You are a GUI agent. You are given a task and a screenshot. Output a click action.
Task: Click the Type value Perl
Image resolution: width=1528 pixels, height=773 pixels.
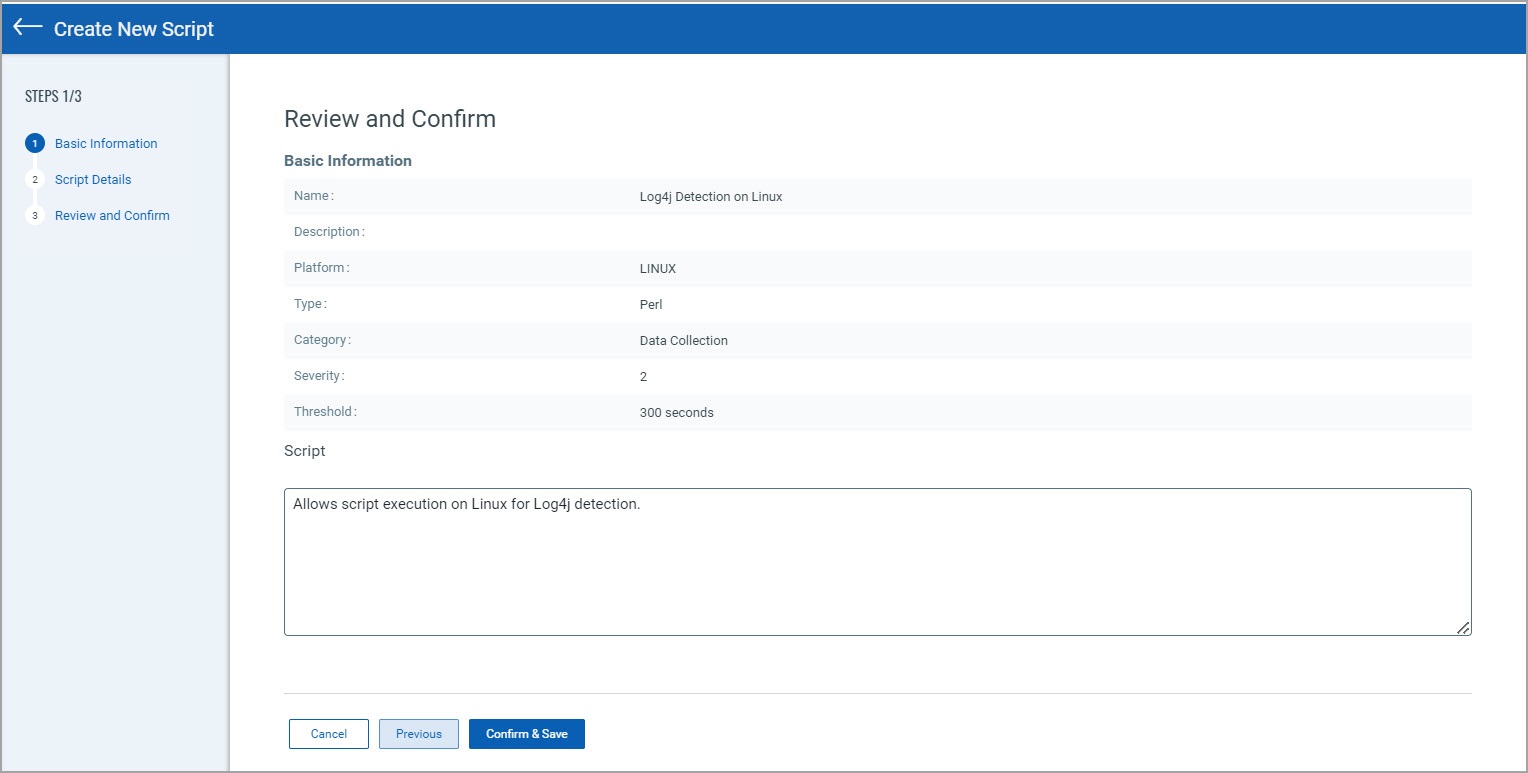point(651,305)
